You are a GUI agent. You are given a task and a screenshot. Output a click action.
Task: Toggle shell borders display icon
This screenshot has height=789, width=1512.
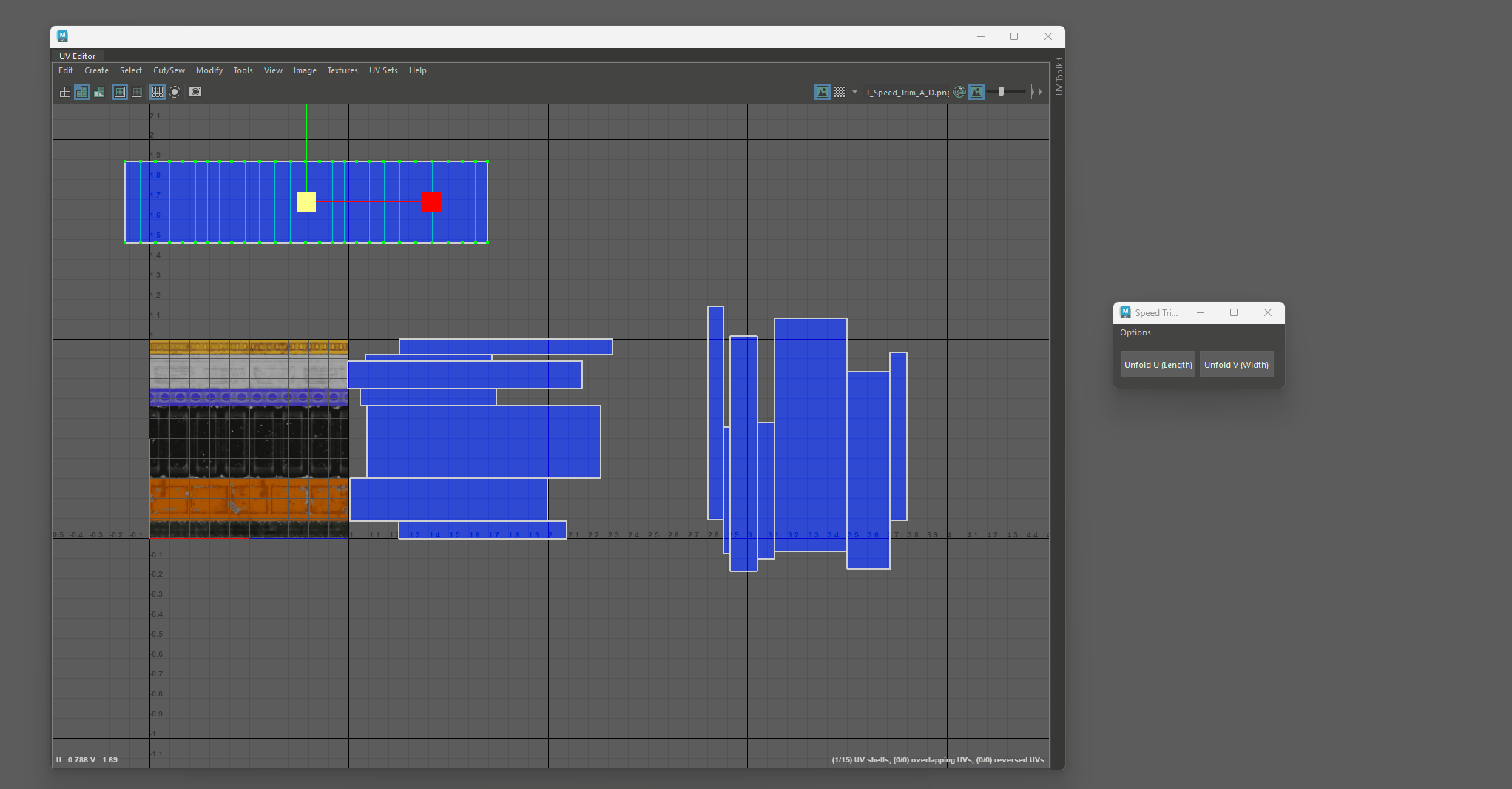[x=137, y=92]
